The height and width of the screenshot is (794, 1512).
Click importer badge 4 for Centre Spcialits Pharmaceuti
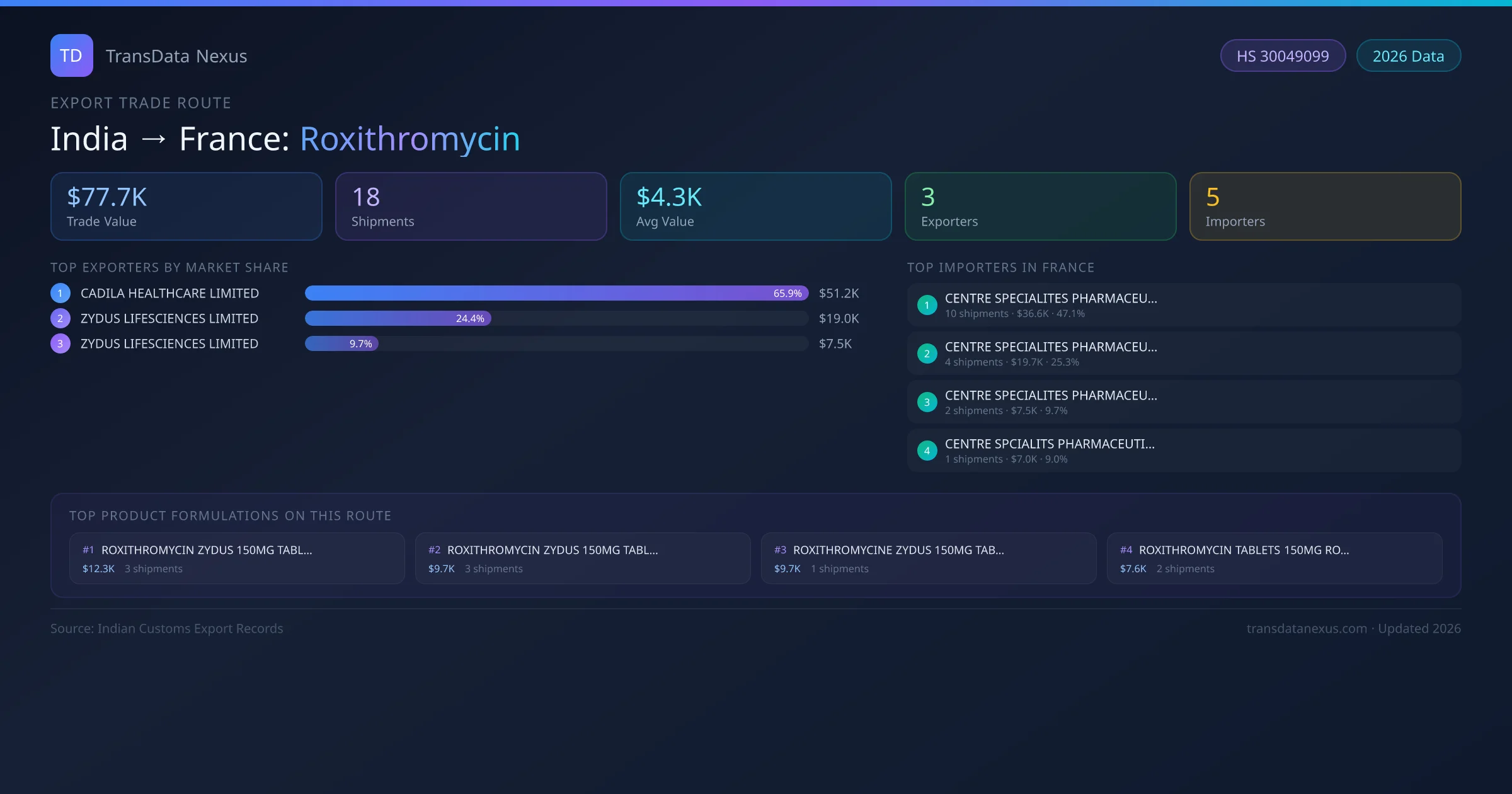click(927, 450)
